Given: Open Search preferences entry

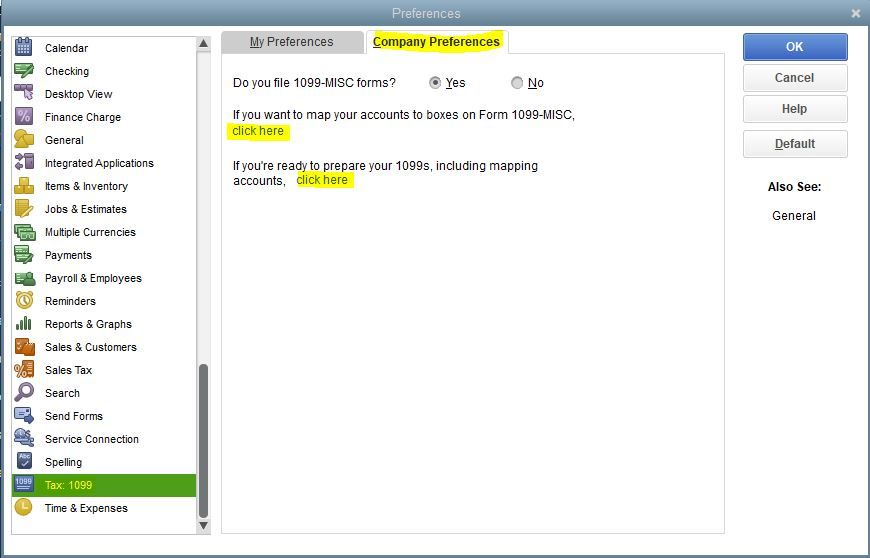Looking at the screenshot, I should [x=104, y=393].
